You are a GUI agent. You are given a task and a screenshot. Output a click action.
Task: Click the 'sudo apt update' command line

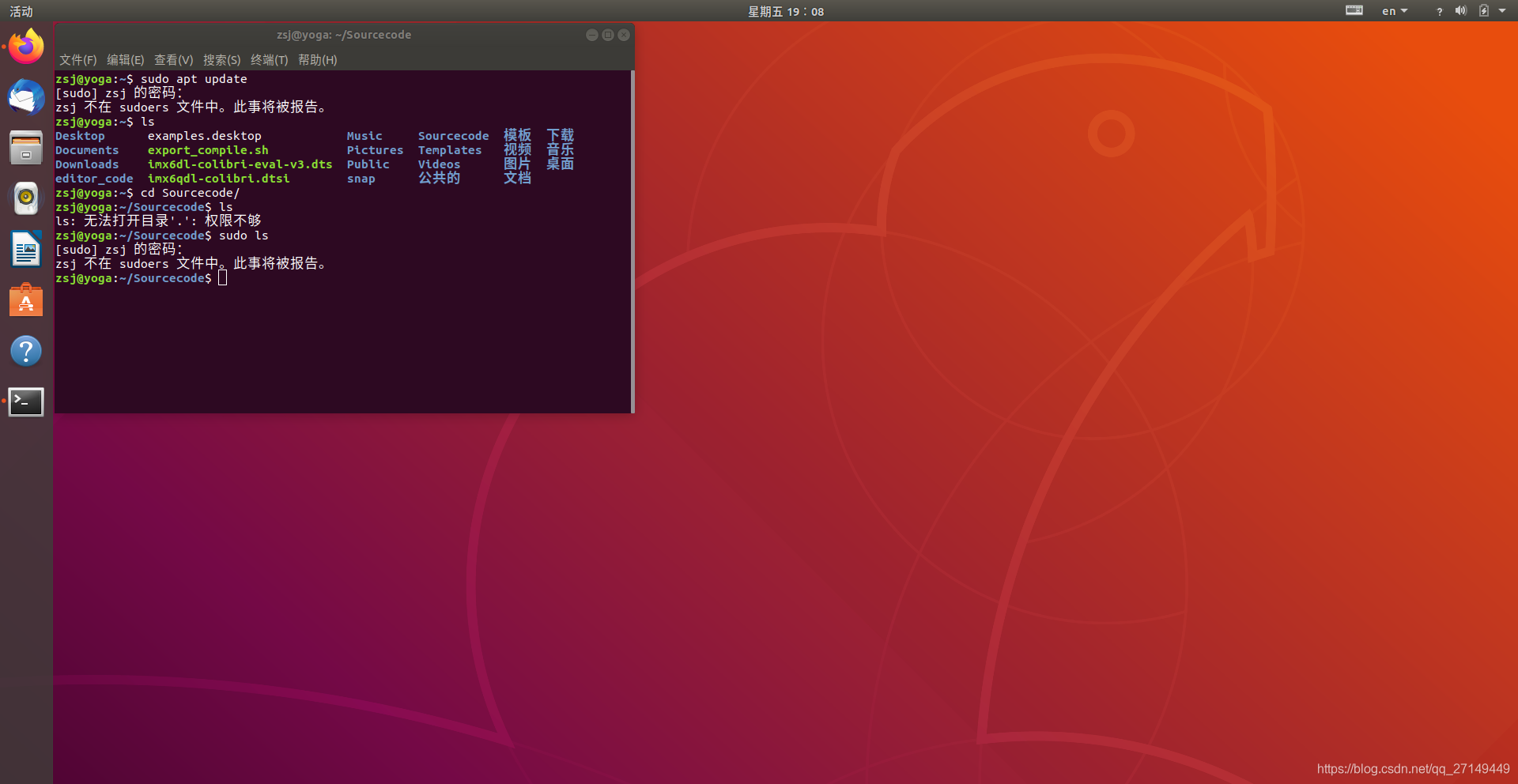click(x=151, y=79)
